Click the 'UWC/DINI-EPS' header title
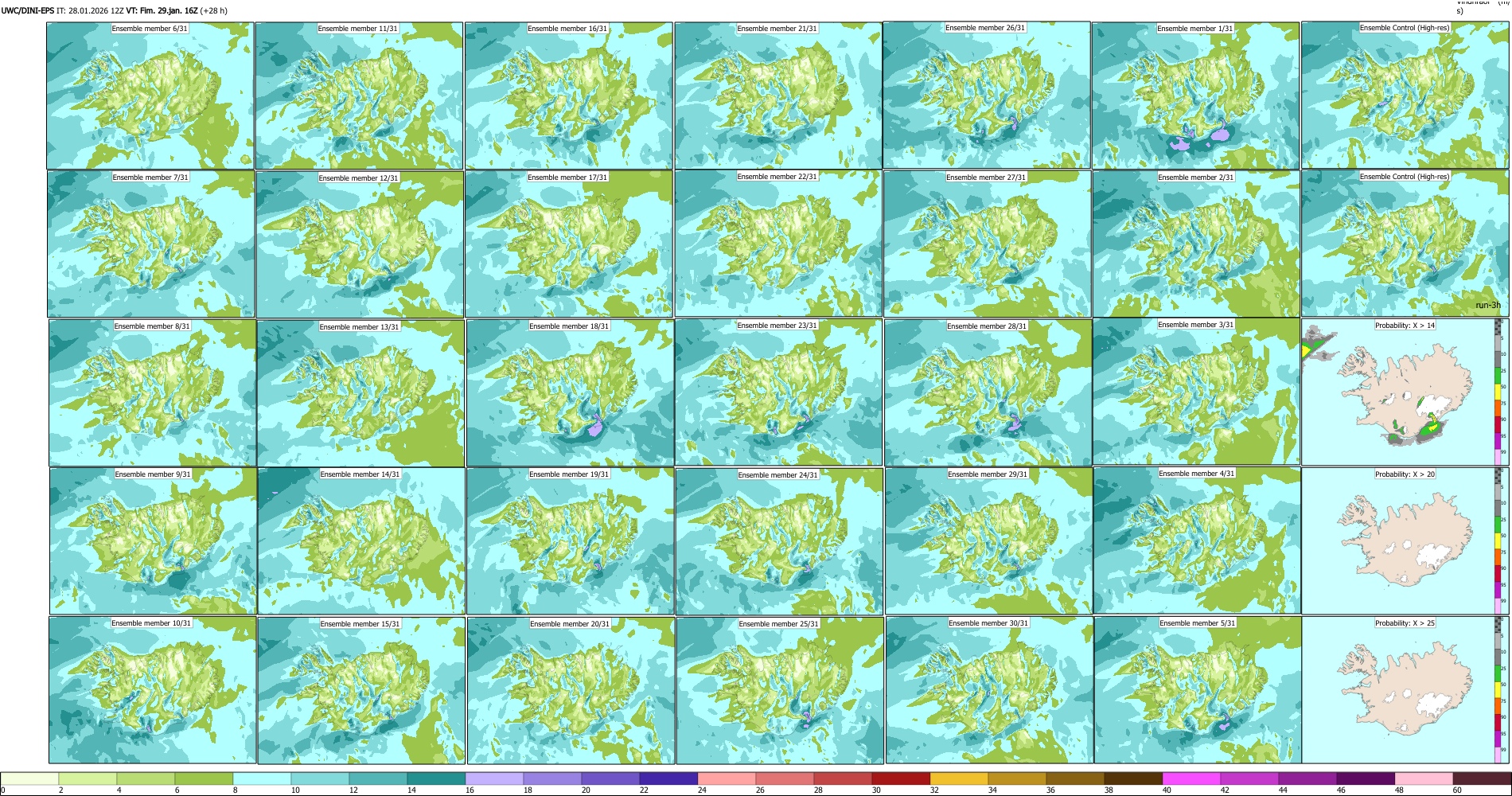 pos(28,11)
